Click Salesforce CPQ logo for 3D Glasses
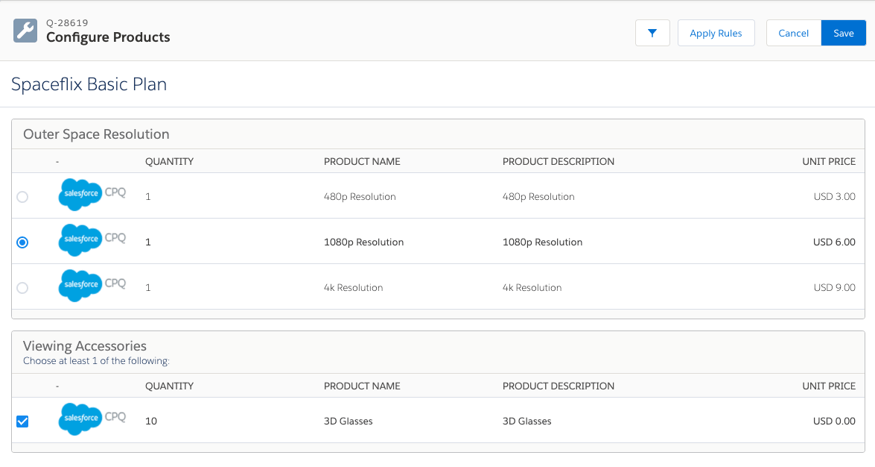This screenshot has height=467, width=875. tap(91, 420)
